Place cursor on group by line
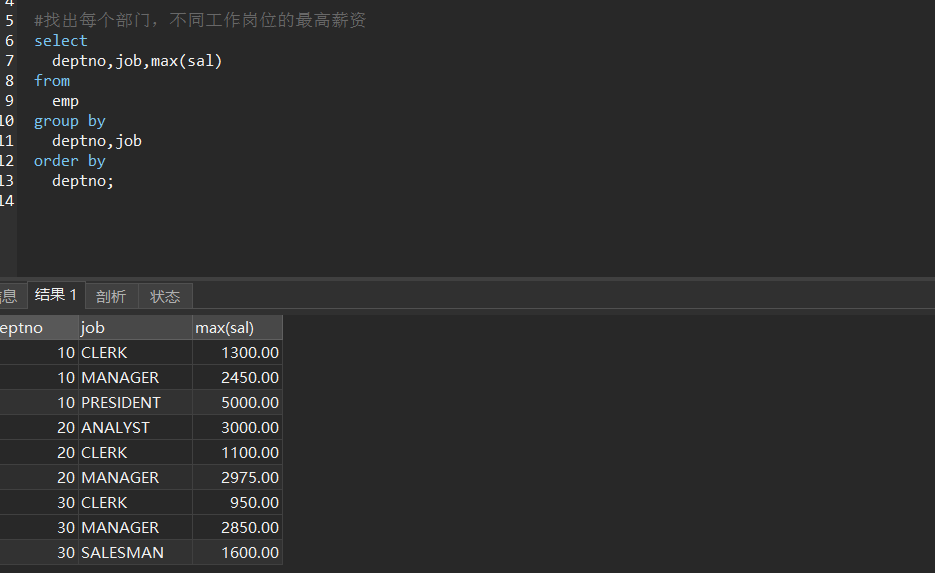The width and height of the screenshot is (935, 573). (x=70, y=122)
